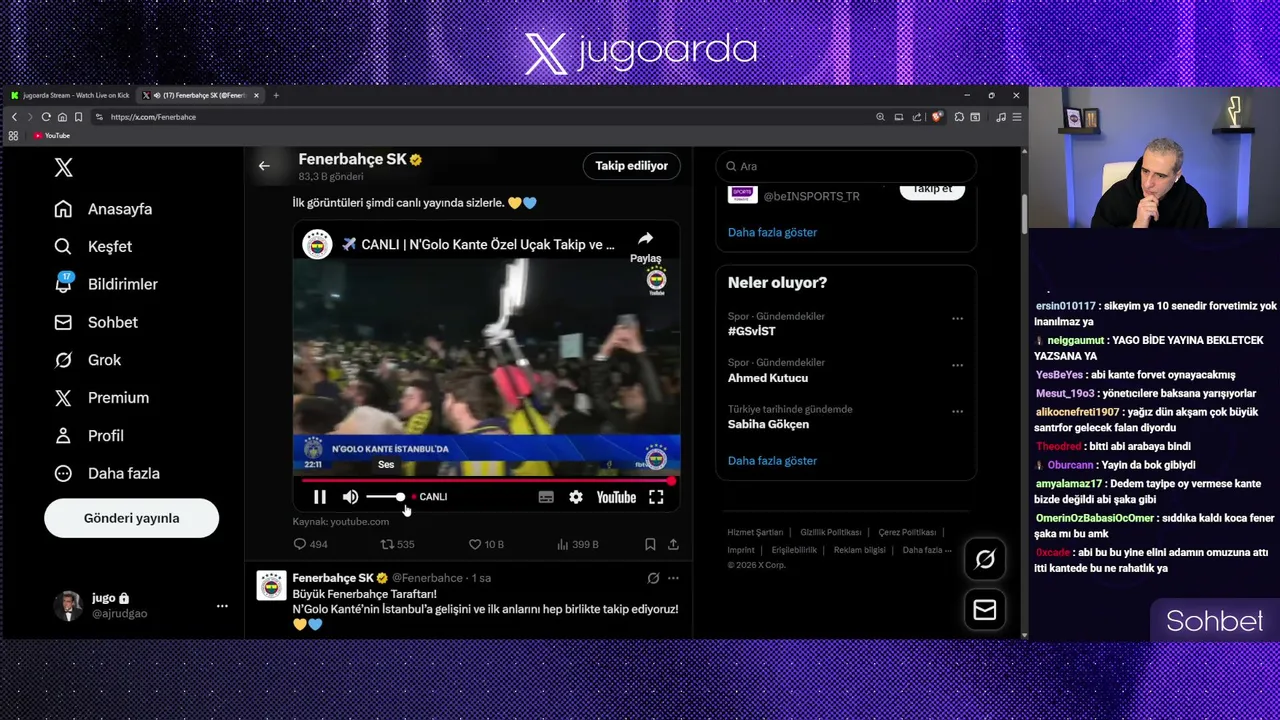Open options for Ahmed Kutucu trend
The image size is (1280, 720).
(957, 365)
